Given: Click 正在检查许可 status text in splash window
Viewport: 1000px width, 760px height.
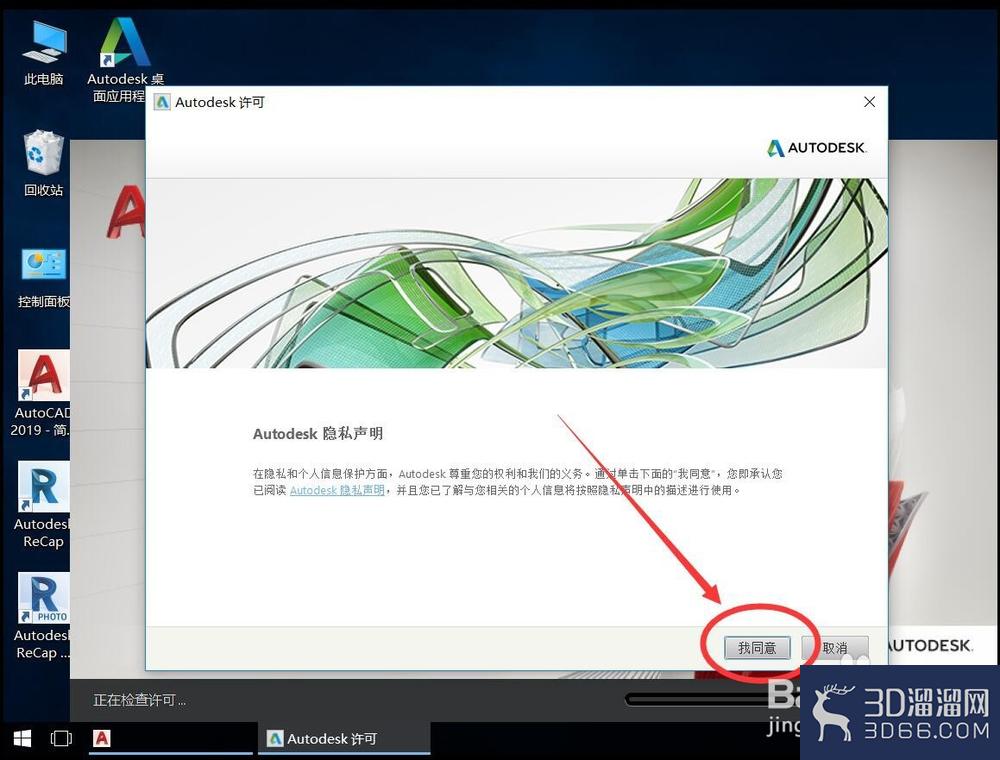Looking at the screenshot, I should point(139,700).
